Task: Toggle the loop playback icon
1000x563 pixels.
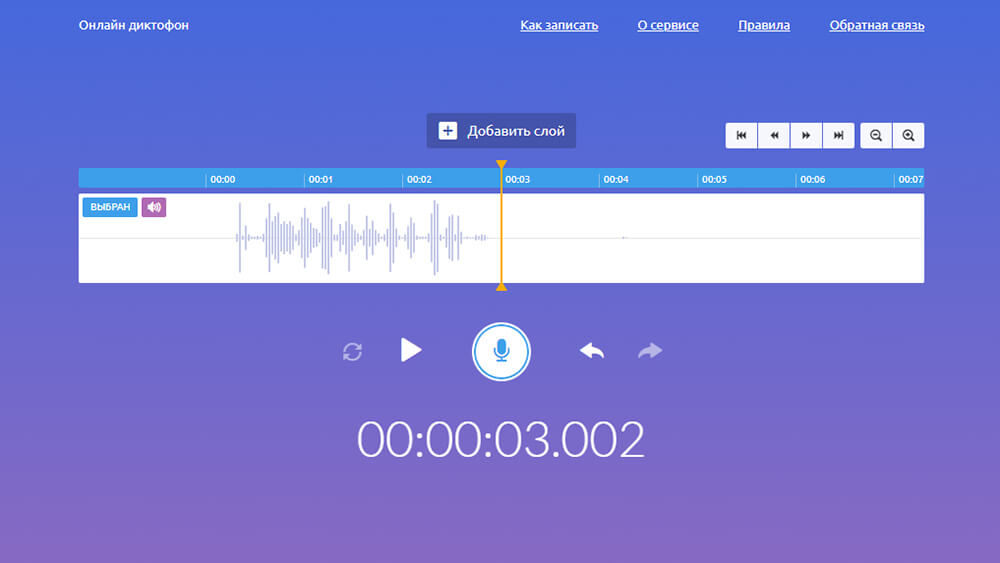Action: pyautogui.click(x=352, y=351)
